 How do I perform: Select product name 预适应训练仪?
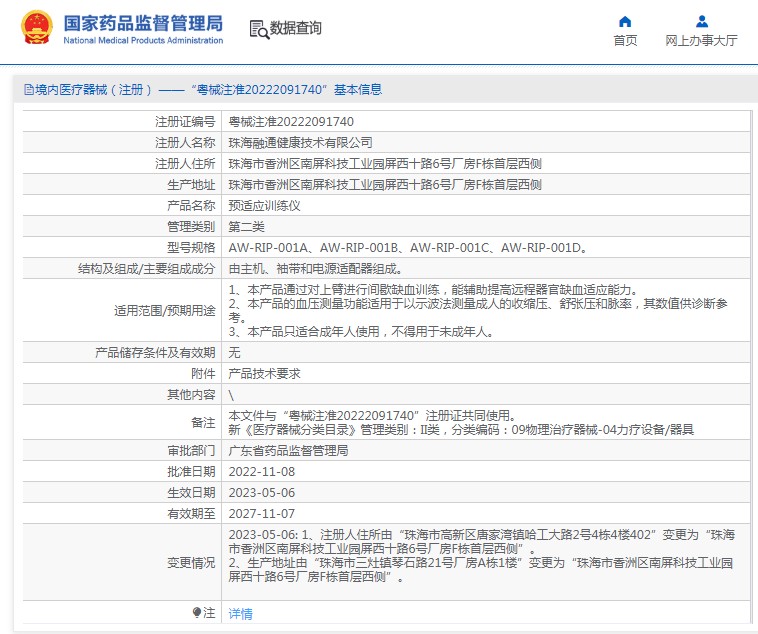264,206
